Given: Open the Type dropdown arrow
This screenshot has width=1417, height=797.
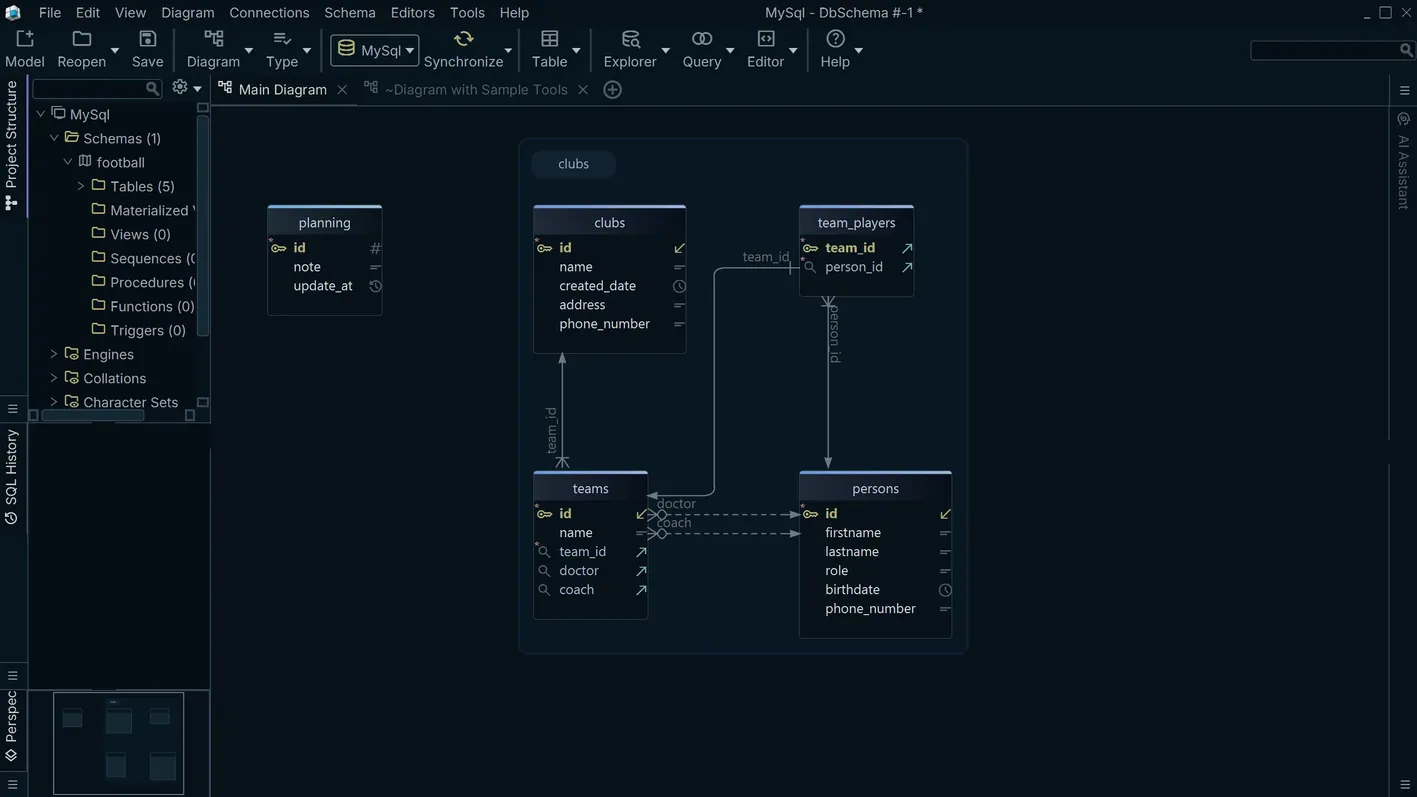Looking at the screenshot, I should [306, 51].
